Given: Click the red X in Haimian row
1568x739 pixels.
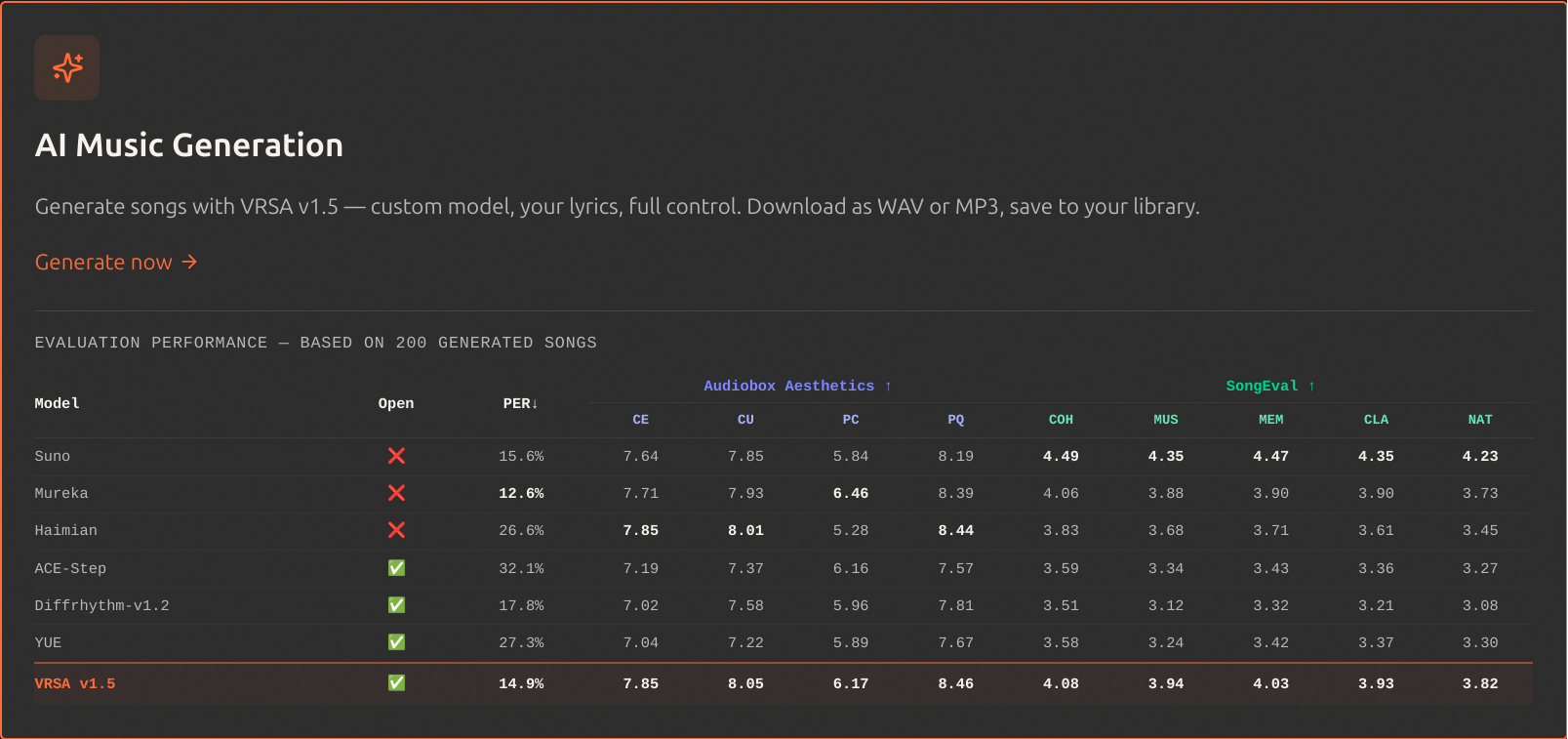Looking at the screenshot, I should pyautogui.click(x=396, y=530).
